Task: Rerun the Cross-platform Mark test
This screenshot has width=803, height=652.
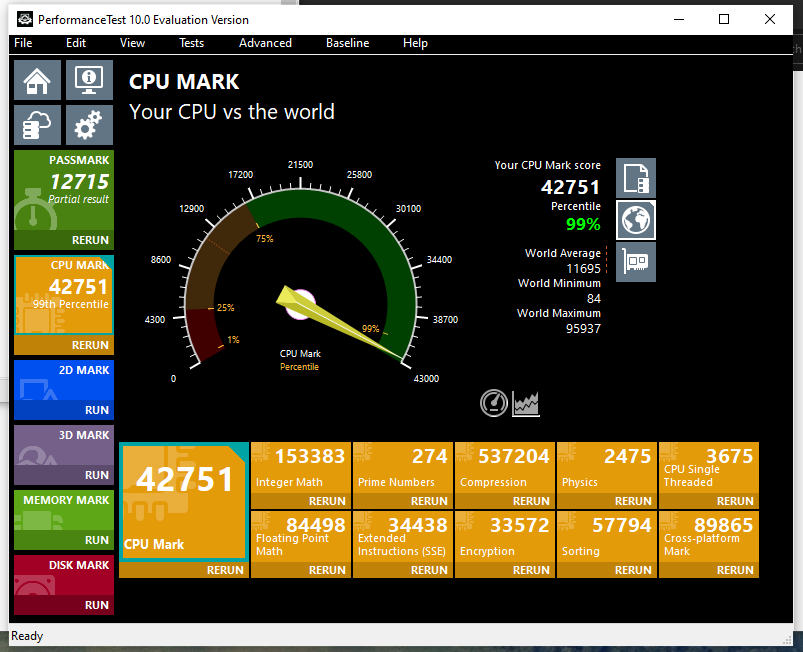Action: click(x=709, y=571)
